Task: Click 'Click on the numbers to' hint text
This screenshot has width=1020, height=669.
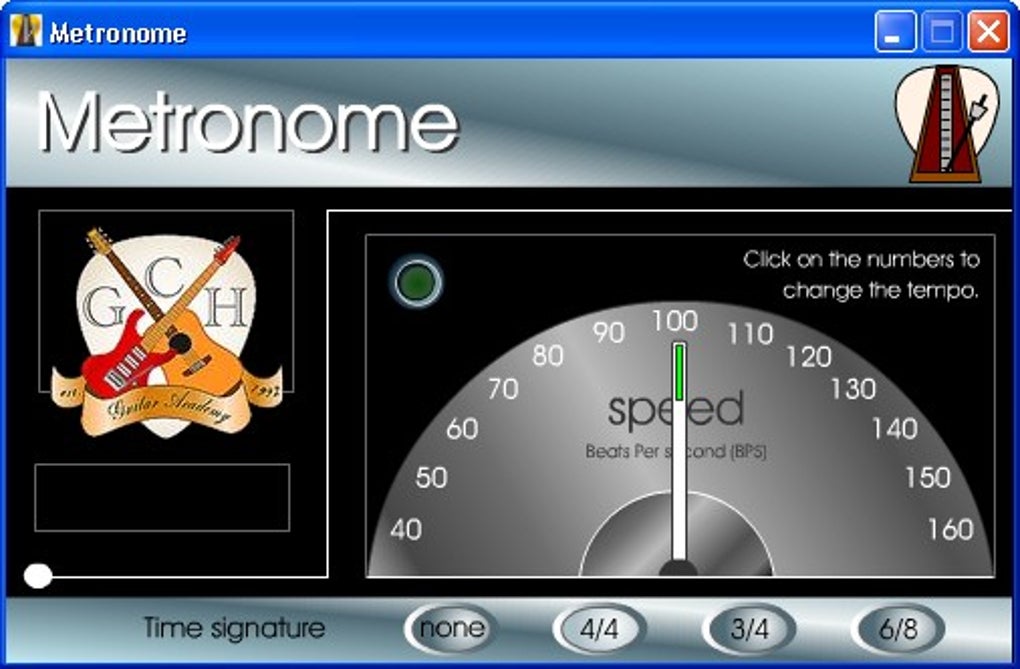Action: (x=861, y=260)
